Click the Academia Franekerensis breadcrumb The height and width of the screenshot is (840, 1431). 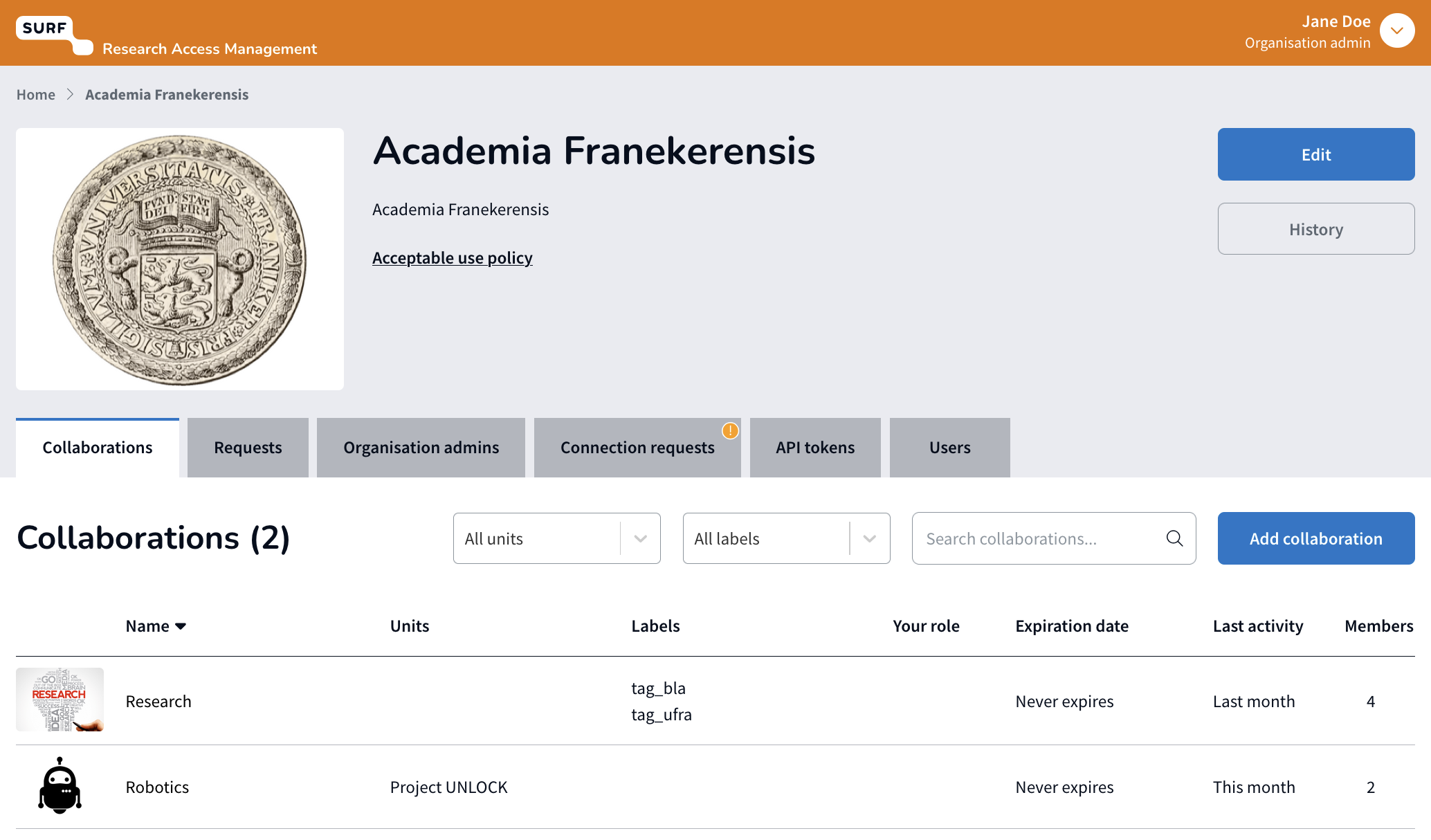[167, 95]
